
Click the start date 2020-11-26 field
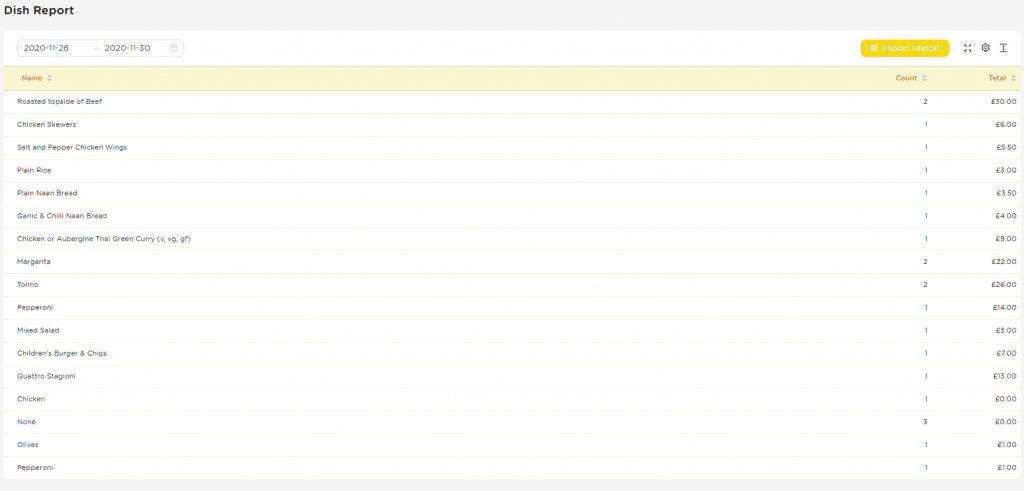click(x=46, y=48)
